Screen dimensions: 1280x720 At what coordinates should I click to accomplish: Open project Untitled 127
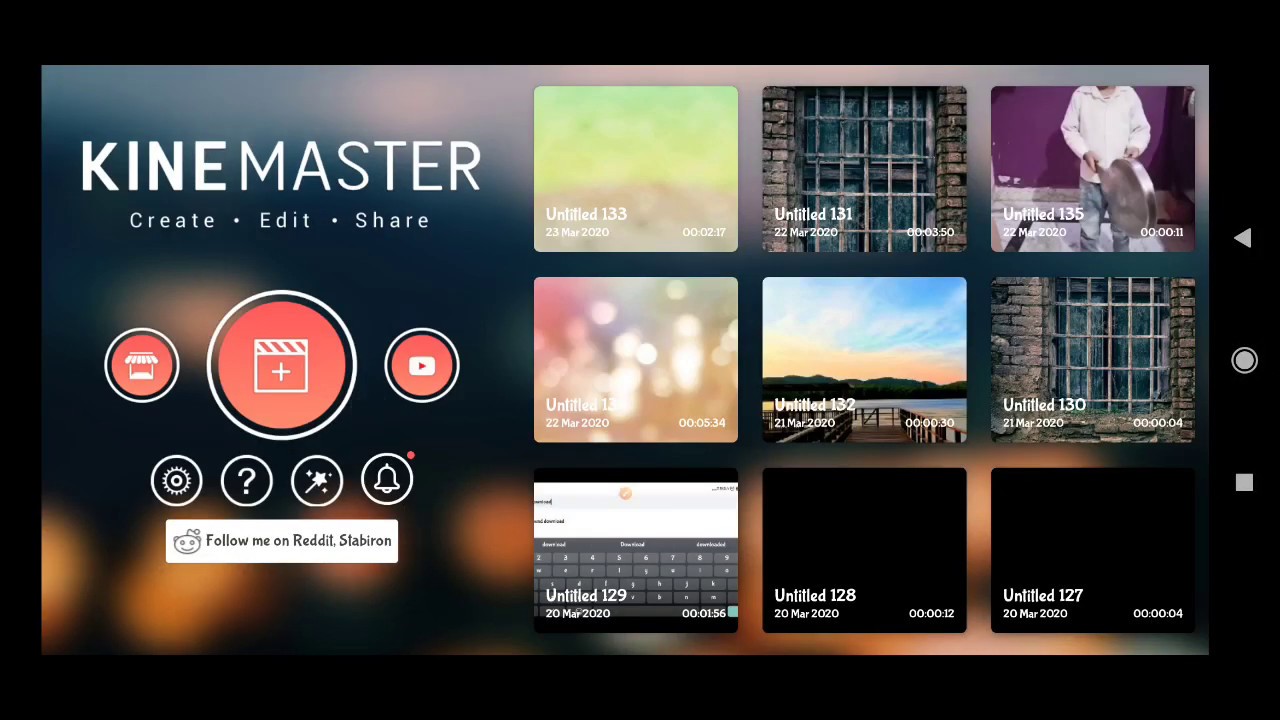coord(1093,551)
